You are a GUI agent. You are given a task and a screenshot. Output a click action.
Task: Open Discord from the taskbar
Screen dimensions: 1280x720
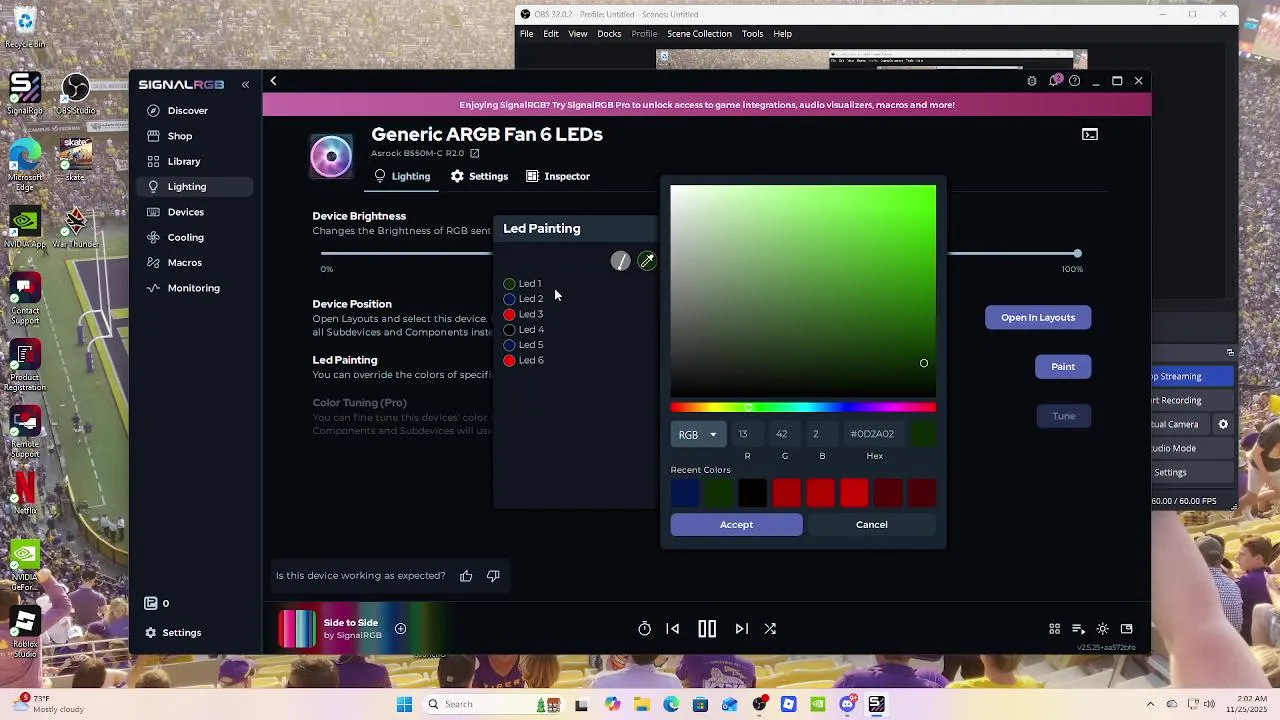click(847, 704)
